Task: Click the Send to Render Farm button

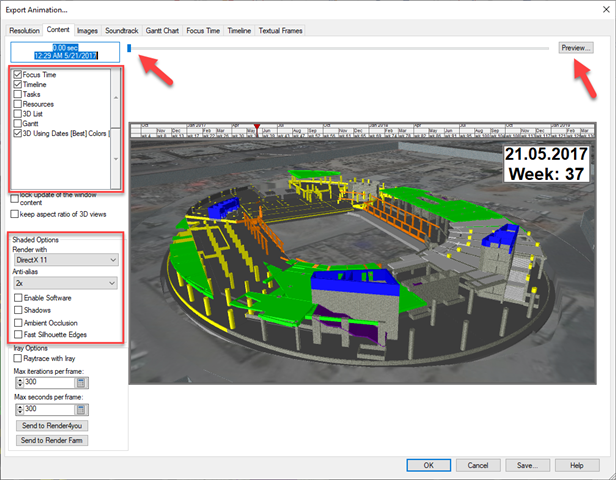Action: point(50,439)
